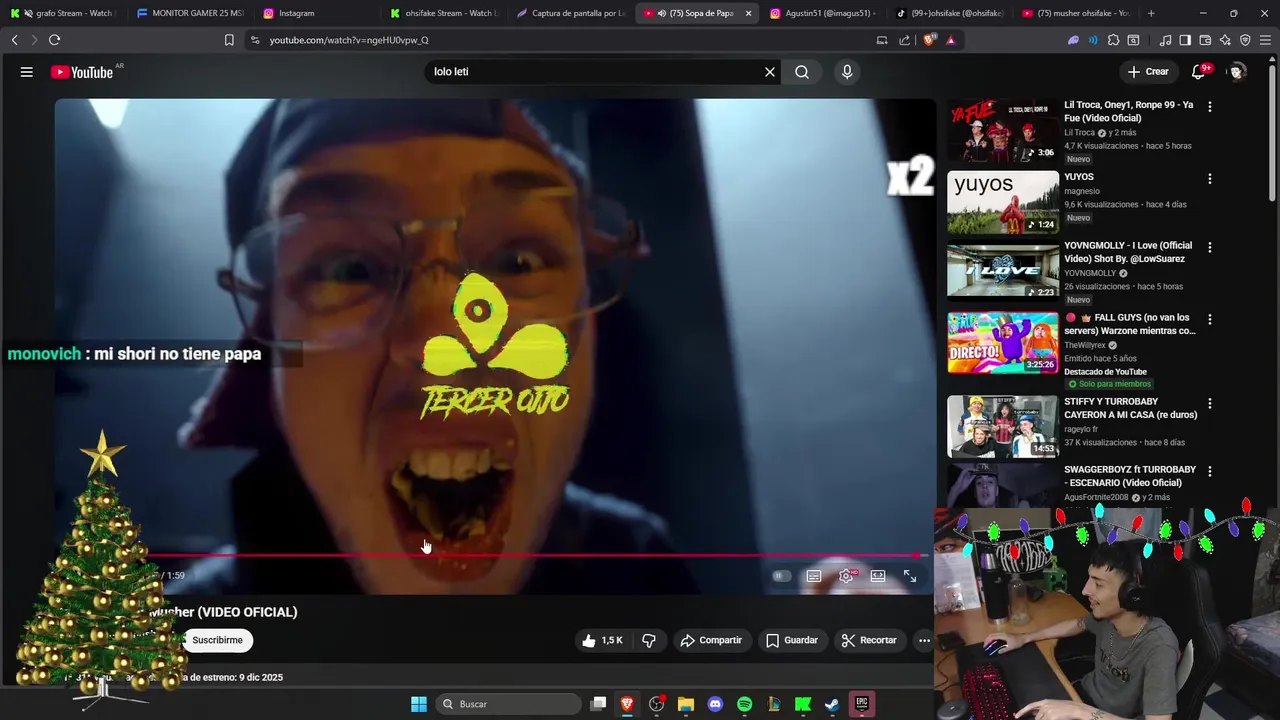Open Brave Leo AI sparkle icon
1280x720 pixels.
pyautogui.click(x=1225, y=40)
